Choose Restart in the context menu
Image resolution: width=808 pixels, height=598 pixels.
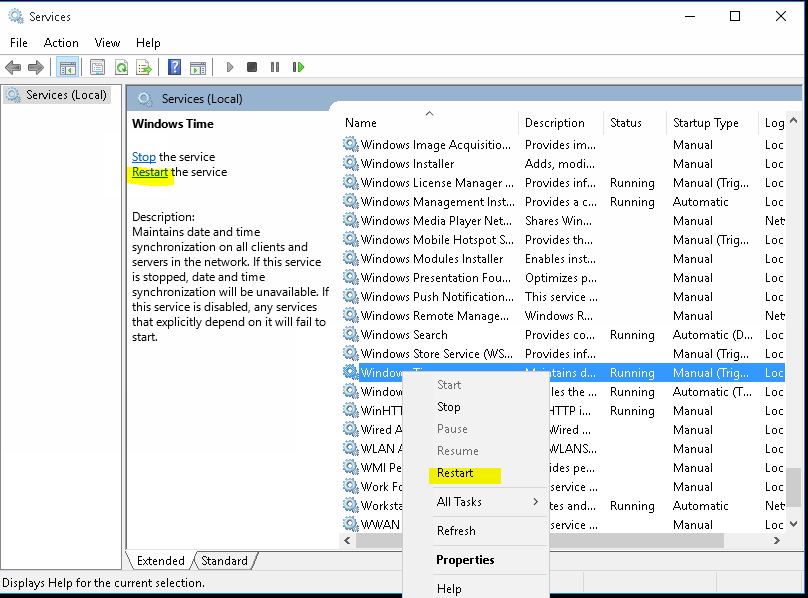[x=454, y=473]
